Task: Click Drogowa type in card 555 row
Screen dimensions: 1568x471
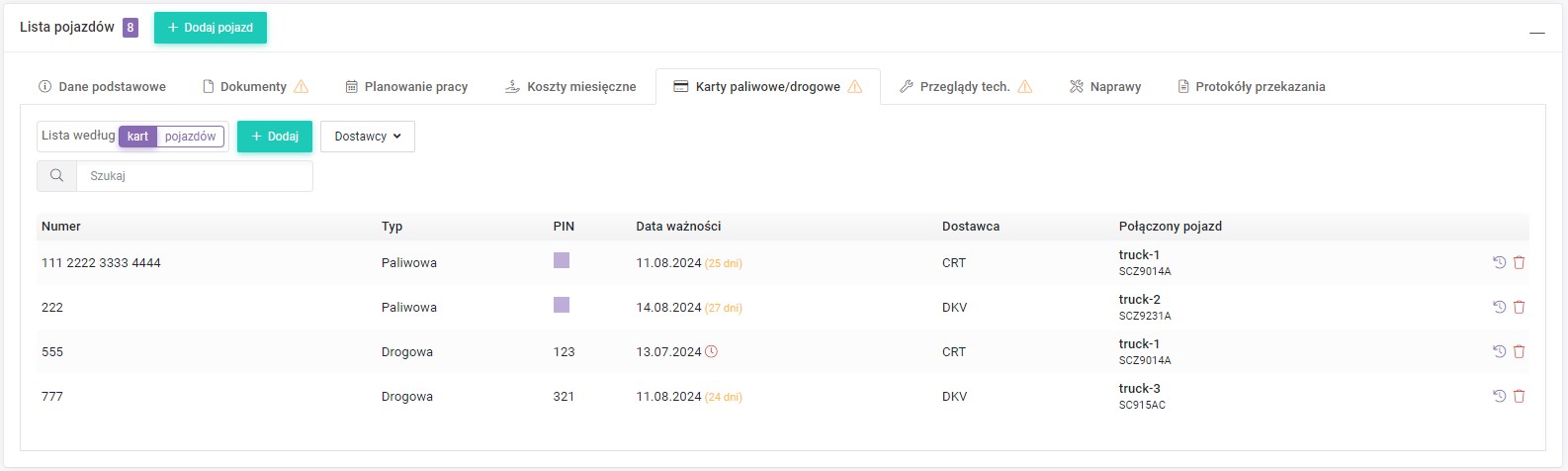Action: (x=407, y=351)
